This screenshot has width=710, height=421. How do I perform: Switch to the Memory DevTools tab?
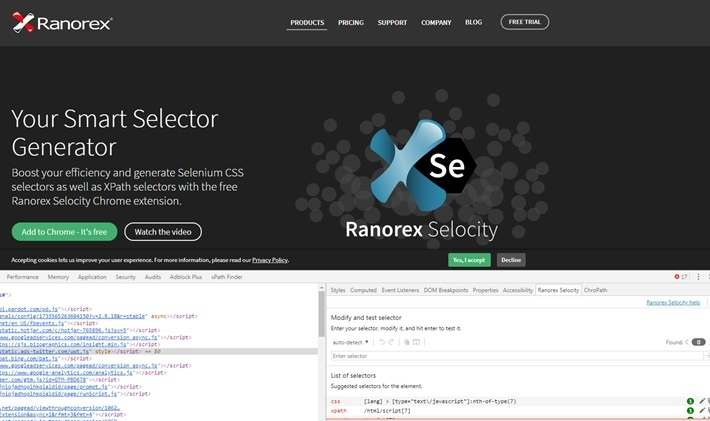click(58, 277)
